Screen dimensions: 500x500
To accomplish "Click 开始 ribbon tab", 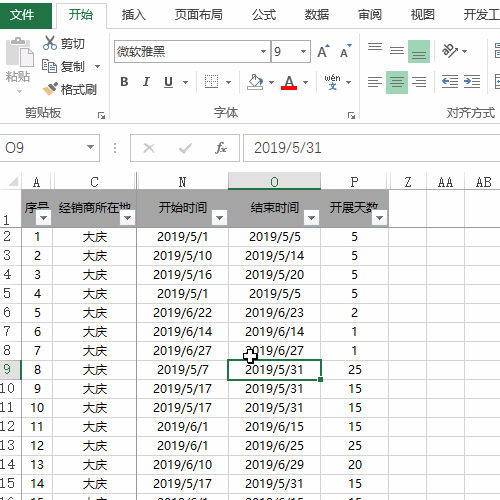I will 81,15.
